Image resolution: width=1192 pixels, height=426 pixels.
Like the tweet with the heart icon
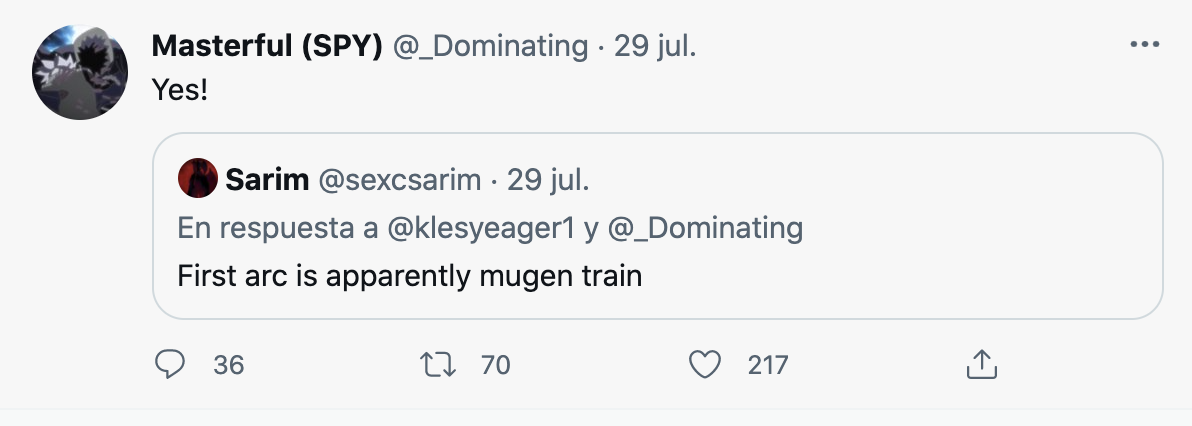706,366
